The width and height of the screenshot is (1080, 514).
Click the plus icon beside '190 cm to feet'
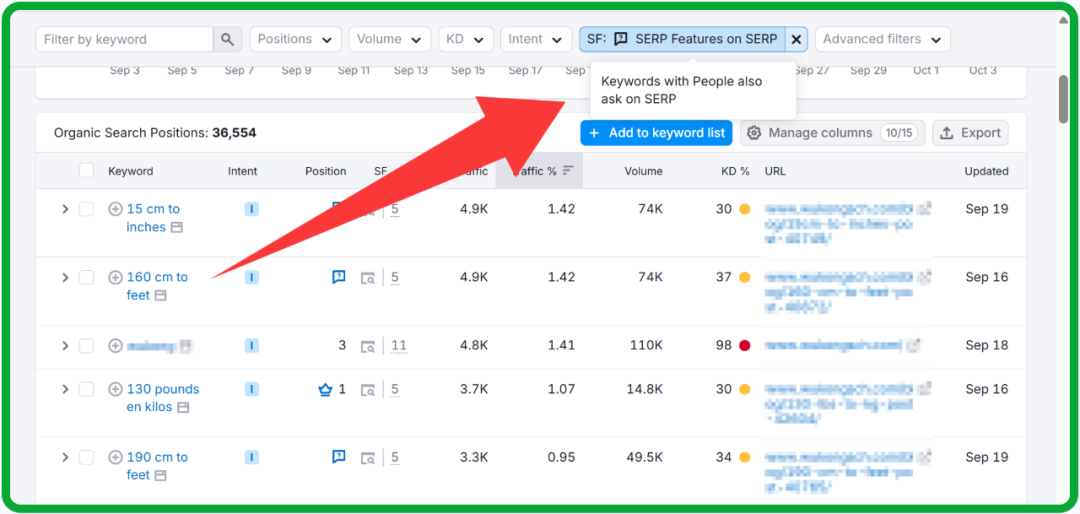115,457
